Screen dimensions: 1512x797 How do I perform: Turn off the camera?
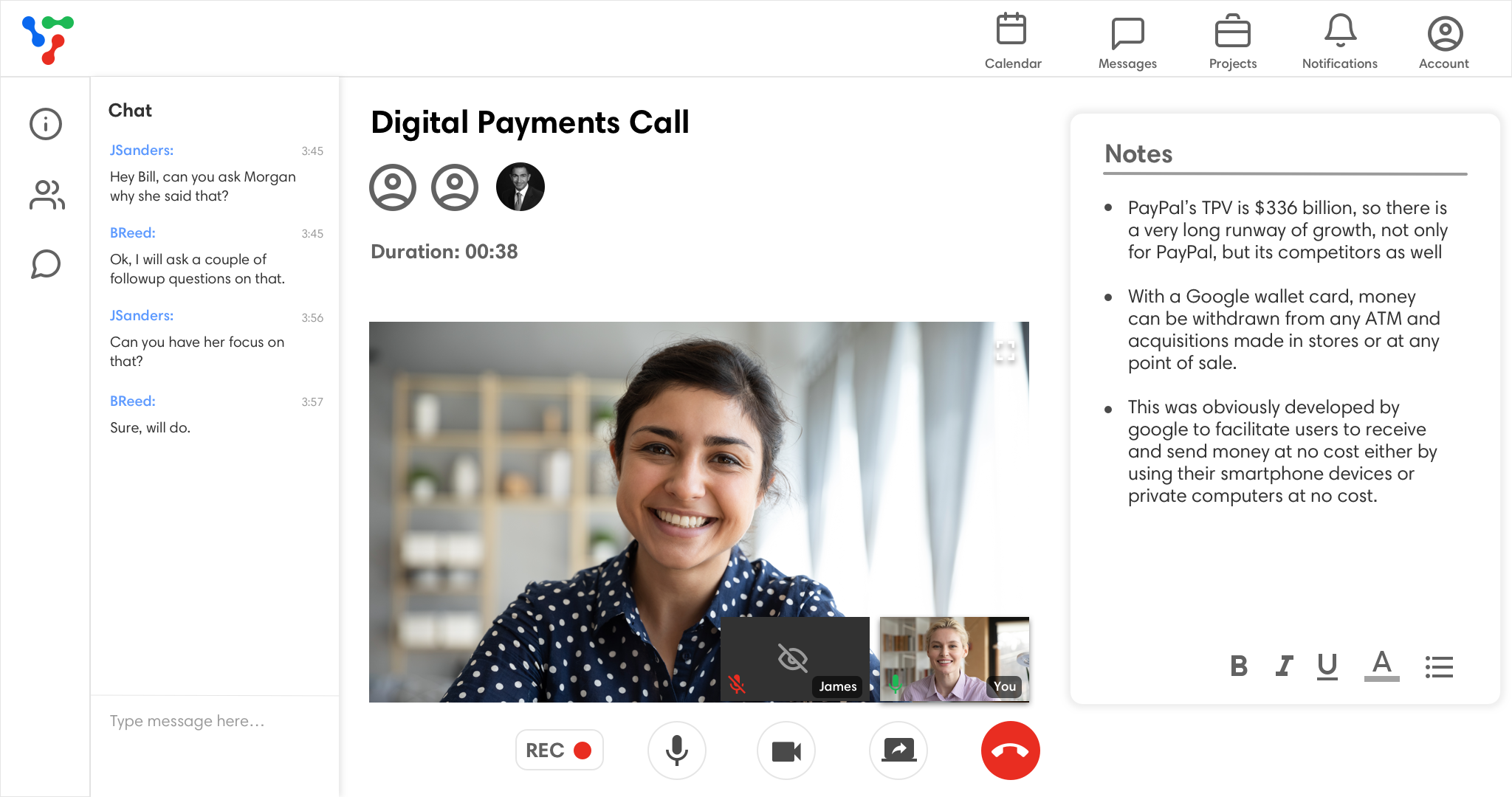[x=786, y=751]
